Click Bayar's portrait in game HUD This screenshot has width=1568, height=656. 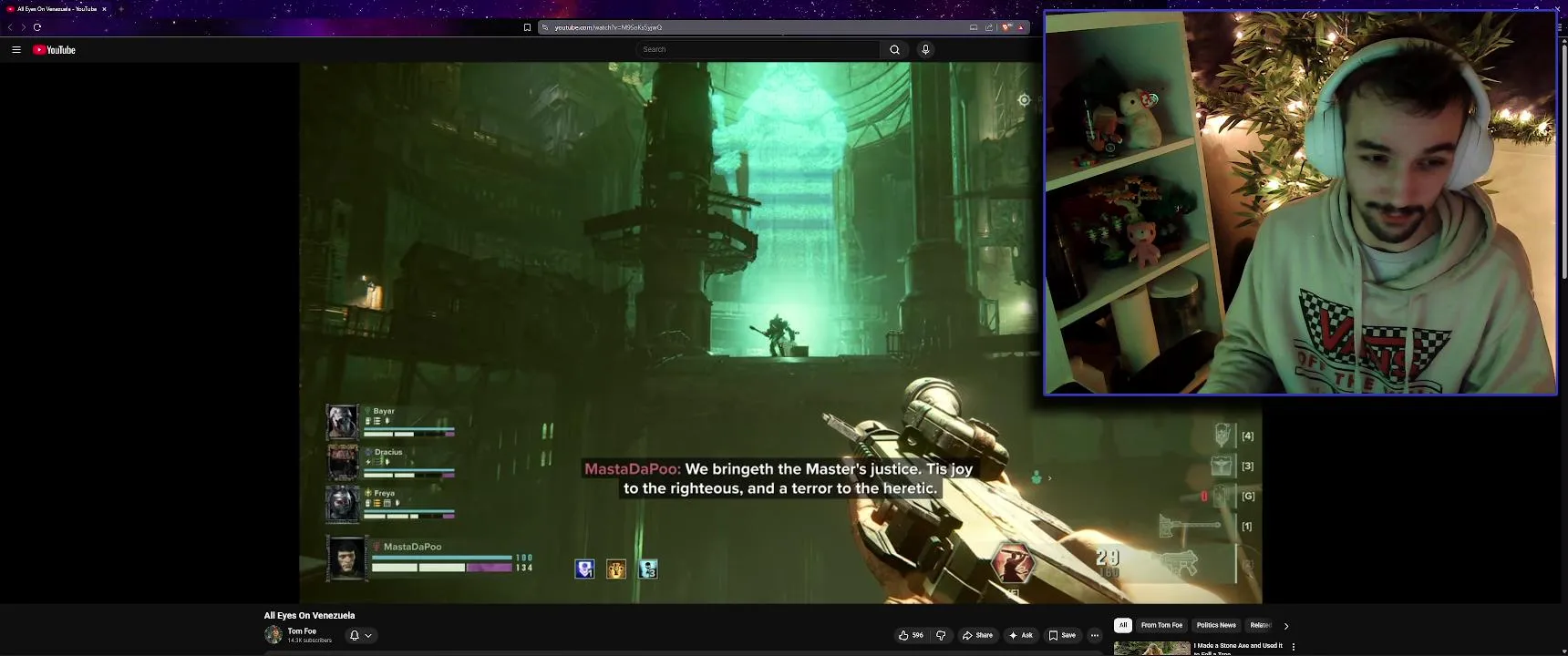point(343,422)
